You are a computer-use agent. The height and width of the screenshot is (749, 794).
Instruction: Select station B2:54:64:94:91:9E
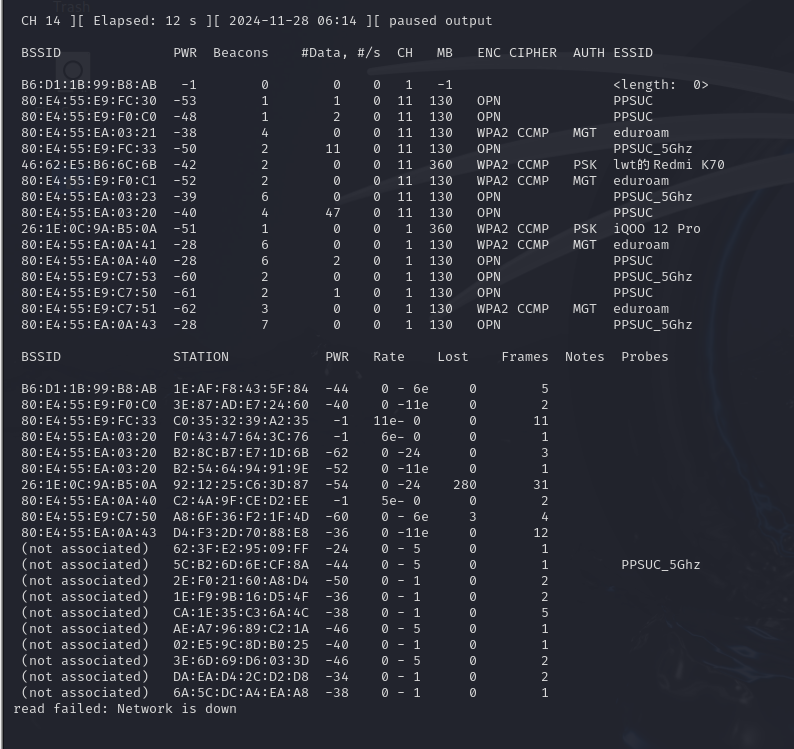(241, 469)
